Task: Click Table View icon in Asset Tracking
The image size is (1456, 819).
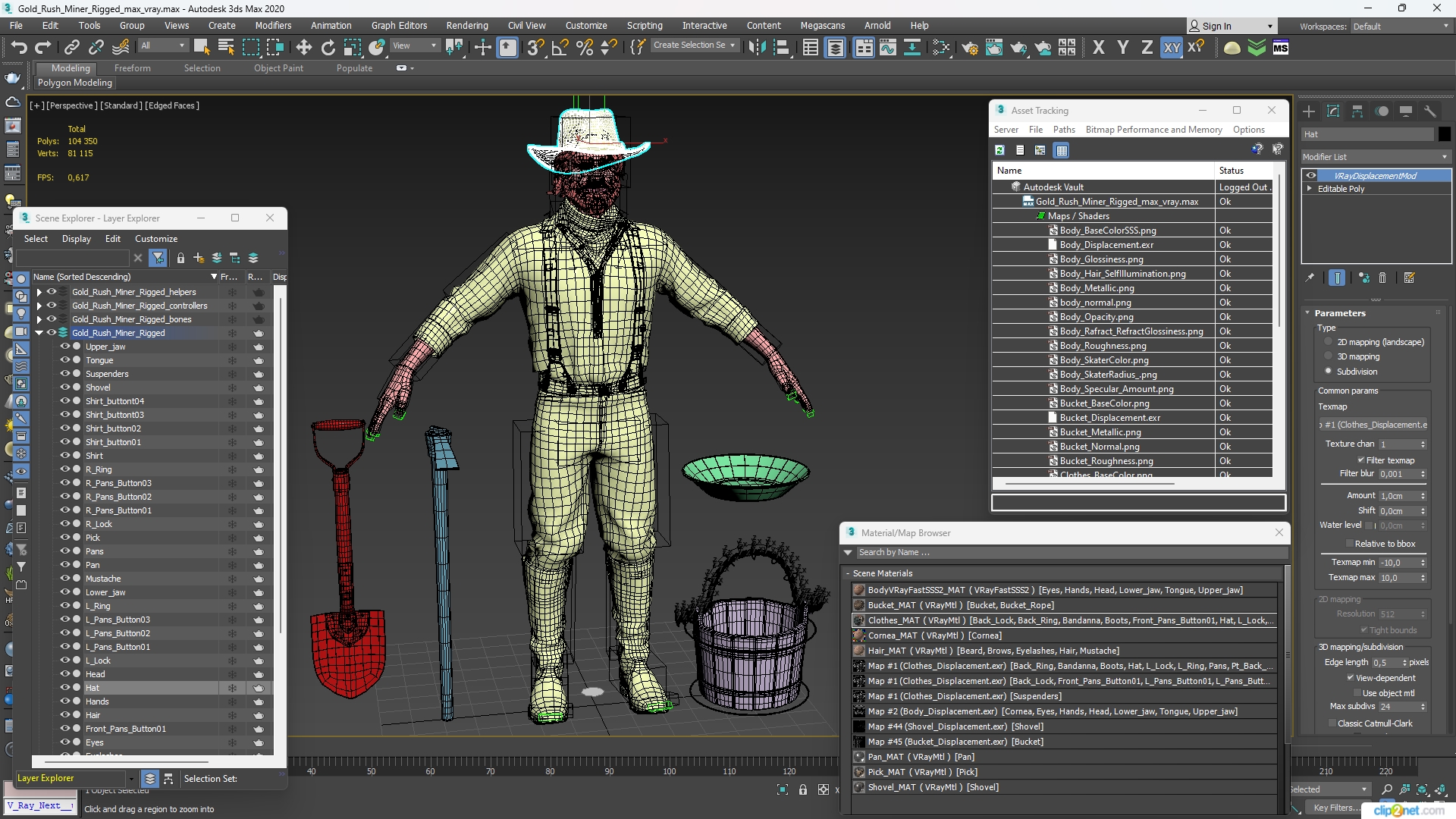Action: tap(1062, 150)
